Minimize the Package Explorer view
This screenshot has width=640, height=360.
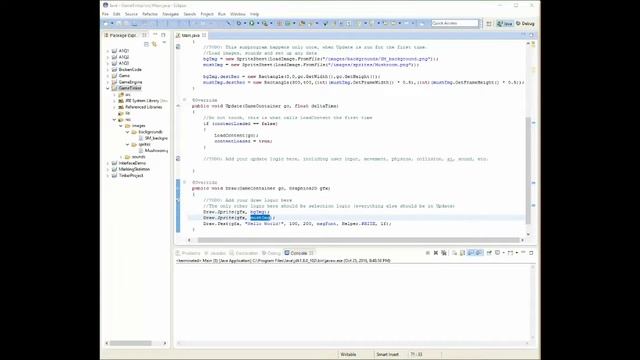(155, 35)
